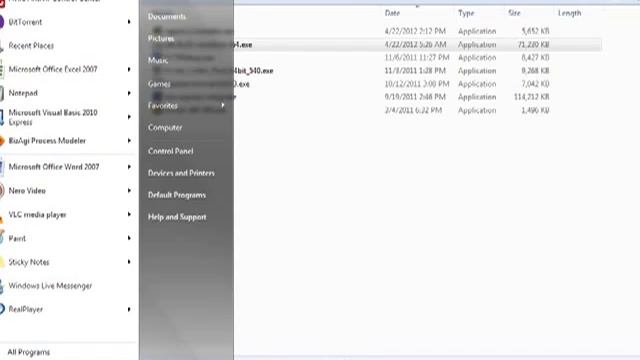
Task: Expand VLC media player jump list arrow
Action: 129,215
